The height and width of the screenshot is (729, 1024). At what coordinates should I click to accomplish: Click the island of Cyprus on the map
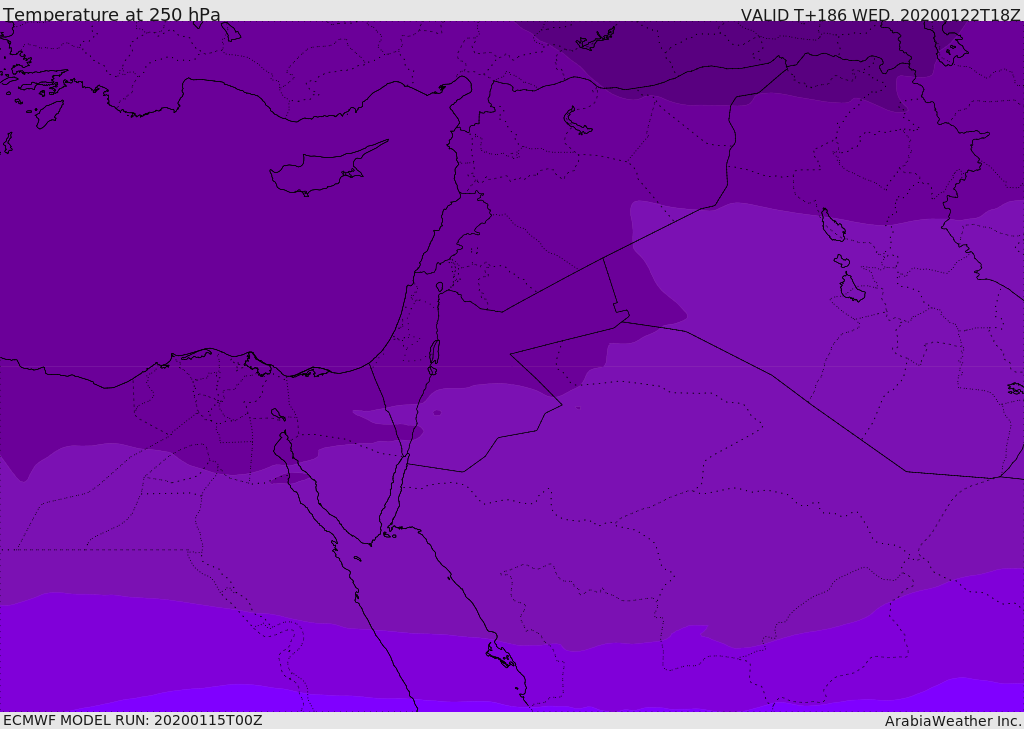click(327, 169)
